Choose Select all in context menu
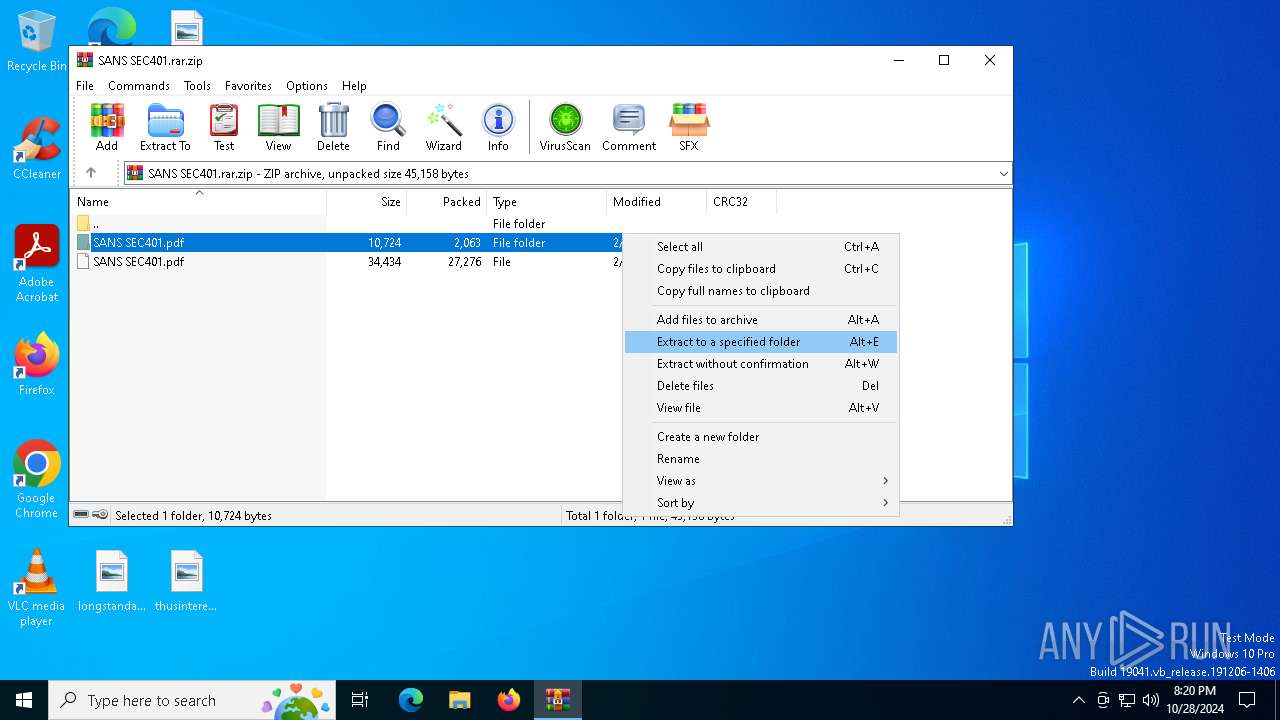 click(761, 247)
